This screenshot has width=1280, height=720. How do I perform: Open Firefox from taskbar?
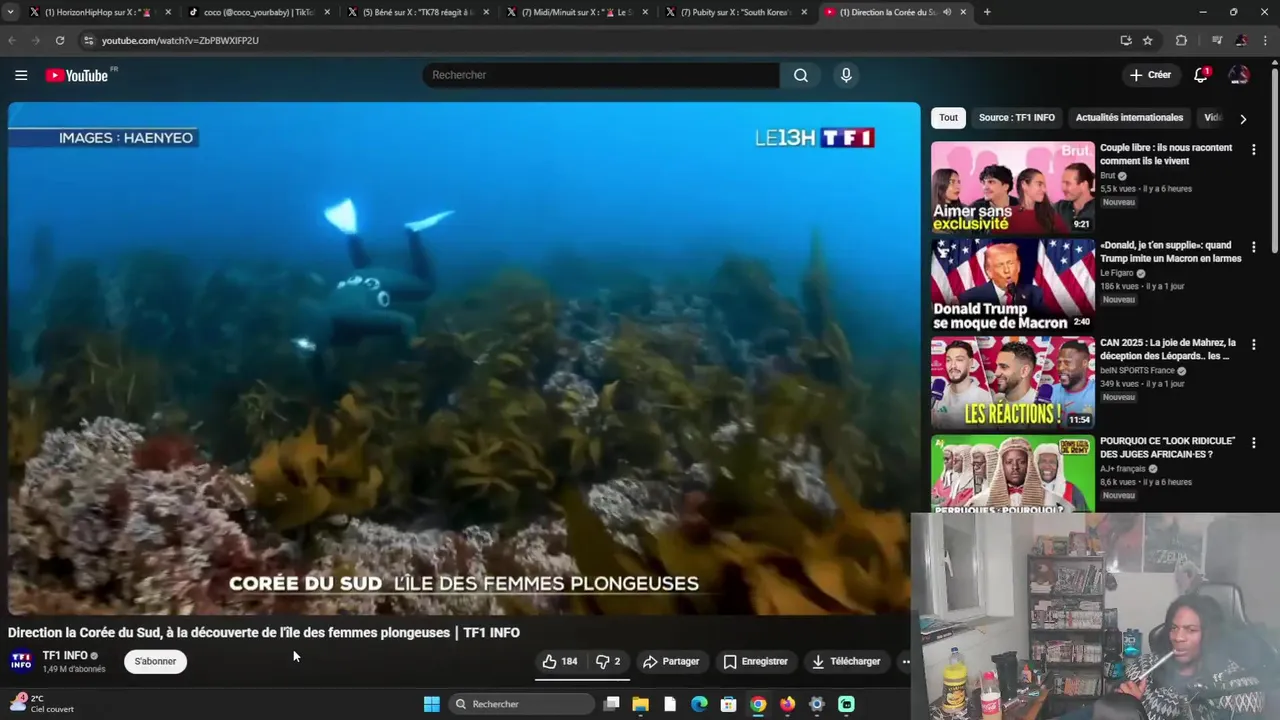[787, 704]
